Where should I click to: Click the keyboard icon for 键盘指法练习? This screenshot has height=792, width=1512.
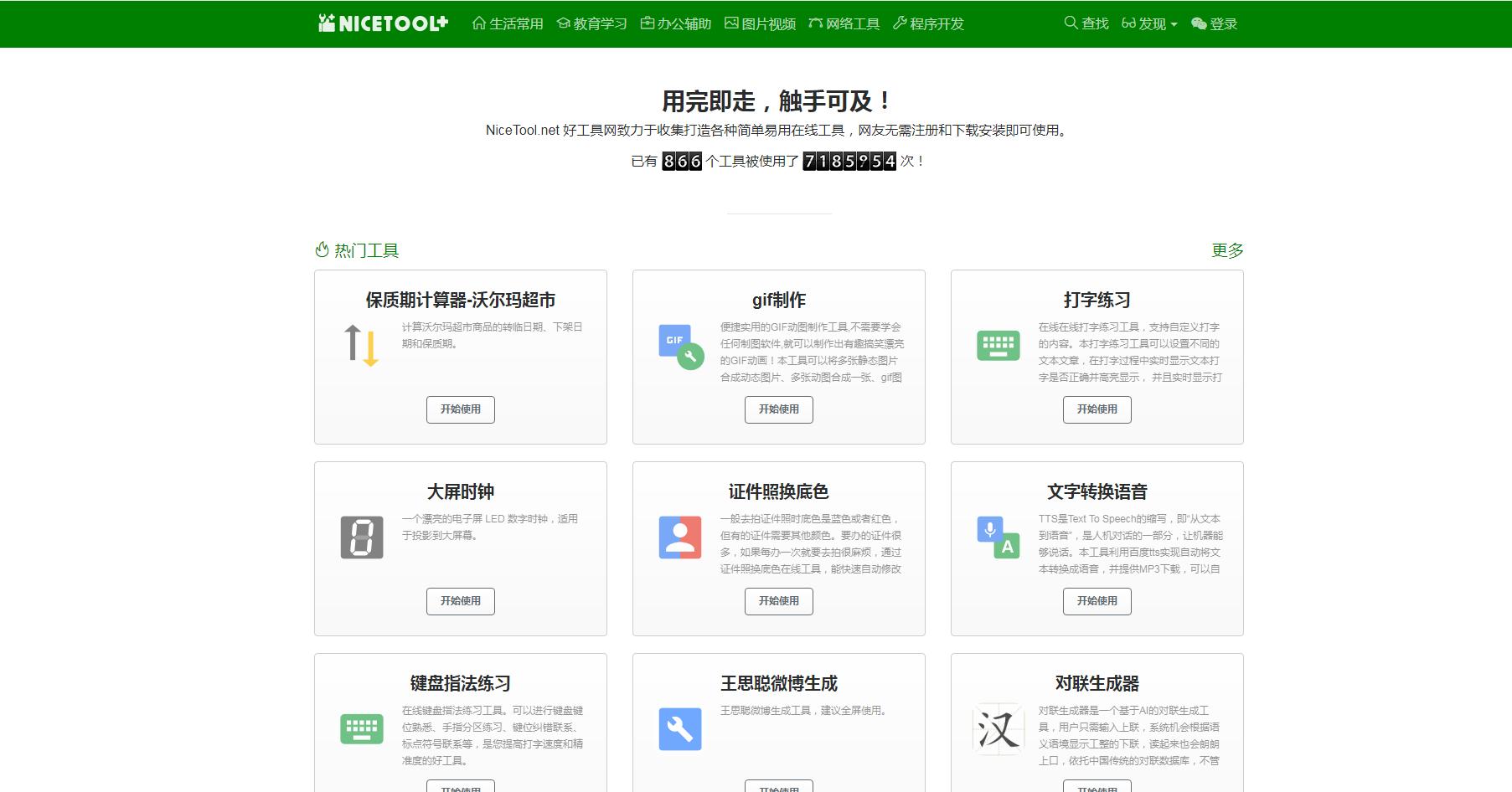361,728
